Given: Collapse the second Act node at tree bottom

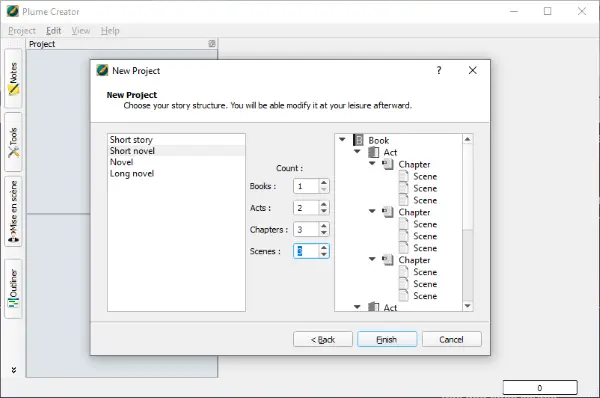Looking at the screenshot, I should point(357,307).
